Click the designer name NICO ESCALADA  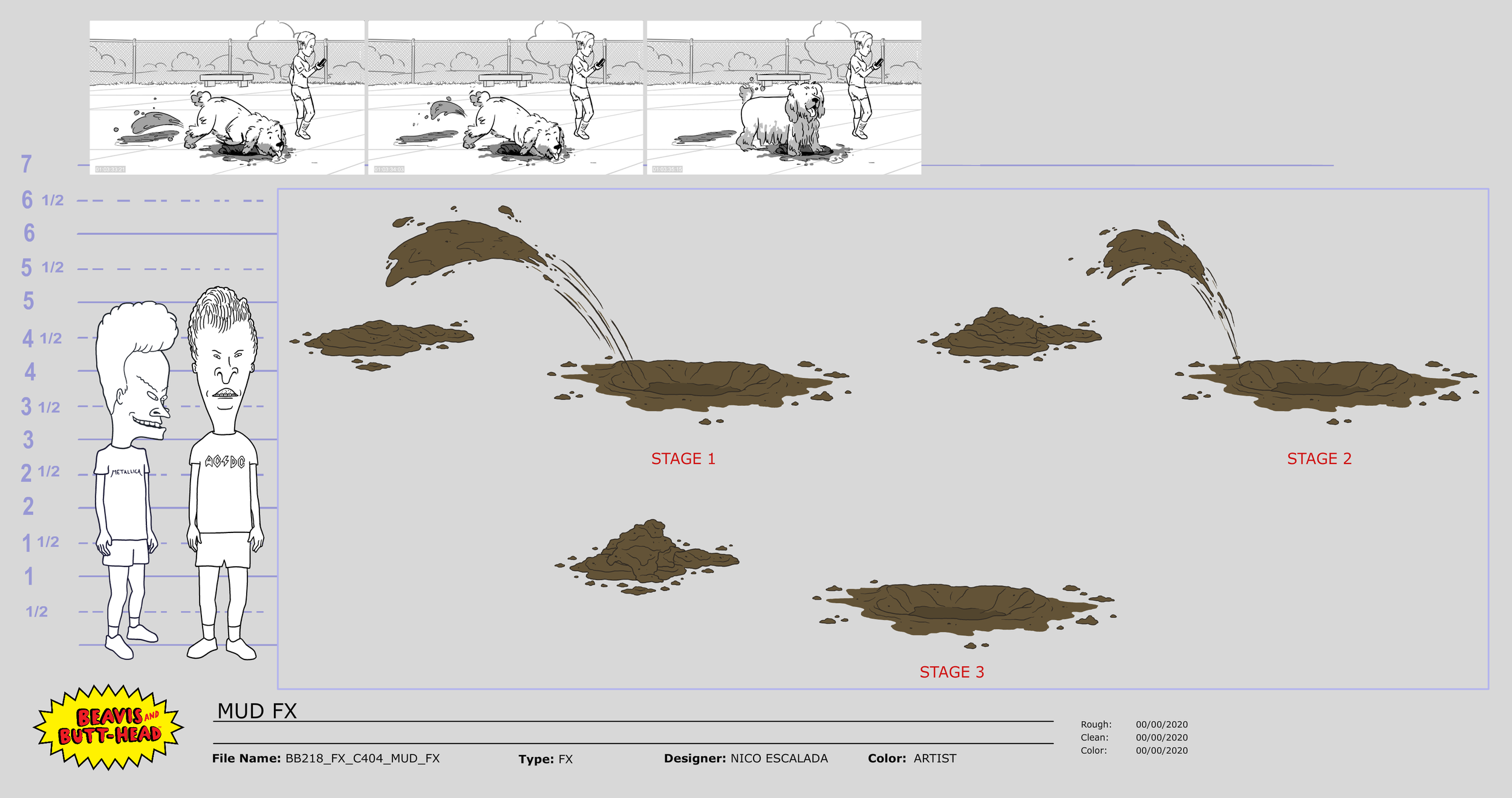778,758
